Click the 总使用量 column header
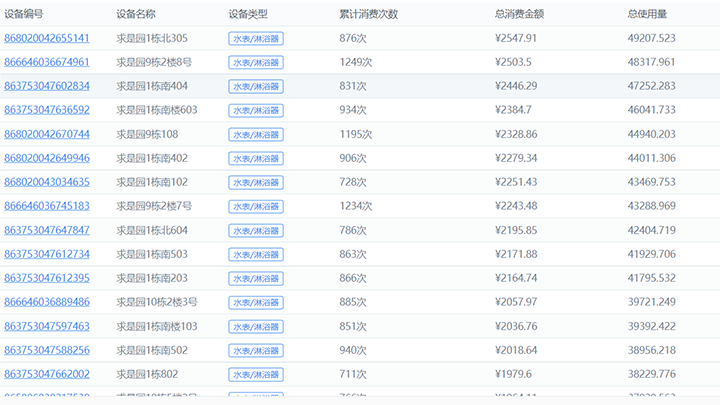 (647, 14)
